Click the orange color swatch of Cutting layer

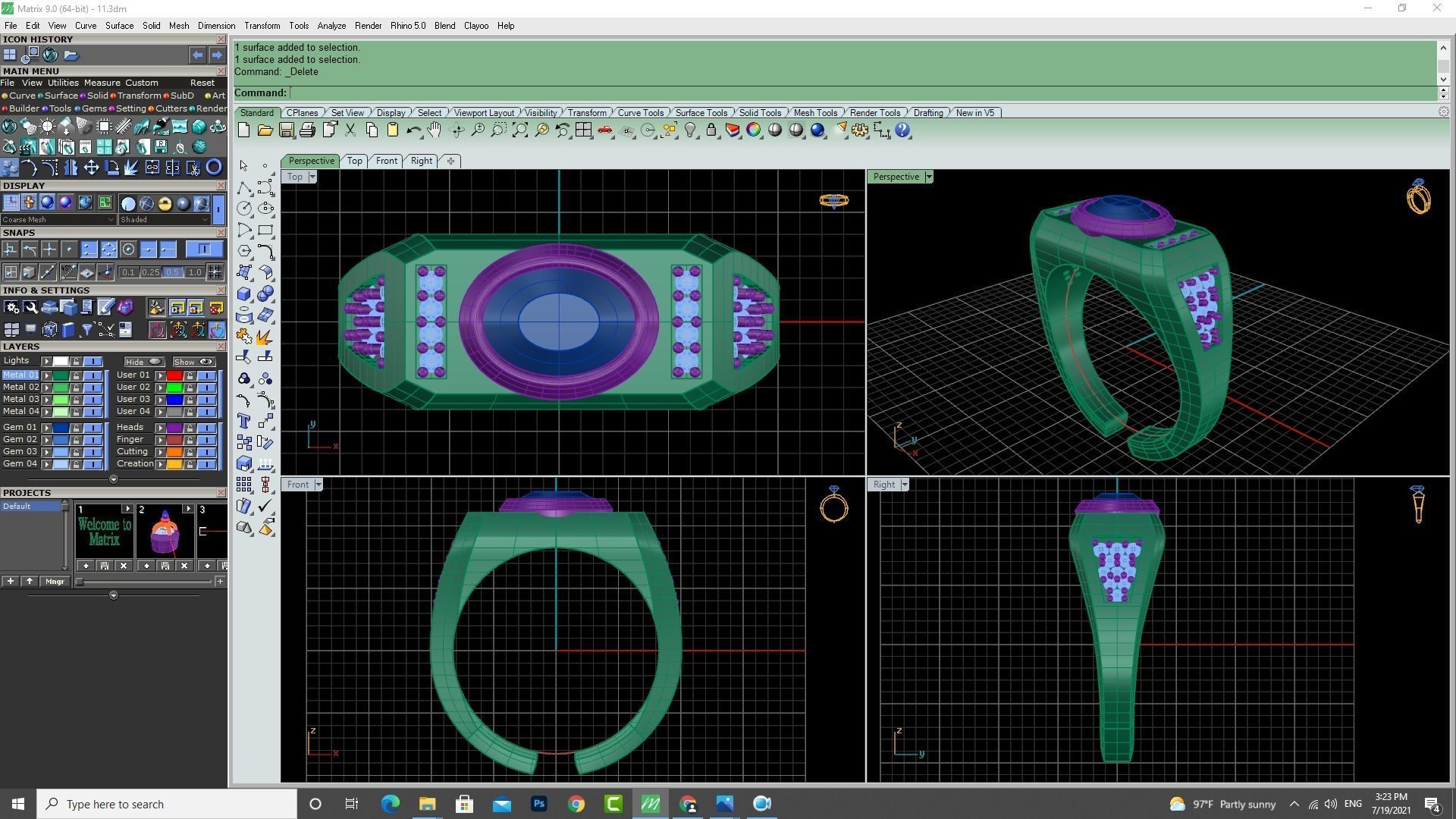(x=174, y=452)
